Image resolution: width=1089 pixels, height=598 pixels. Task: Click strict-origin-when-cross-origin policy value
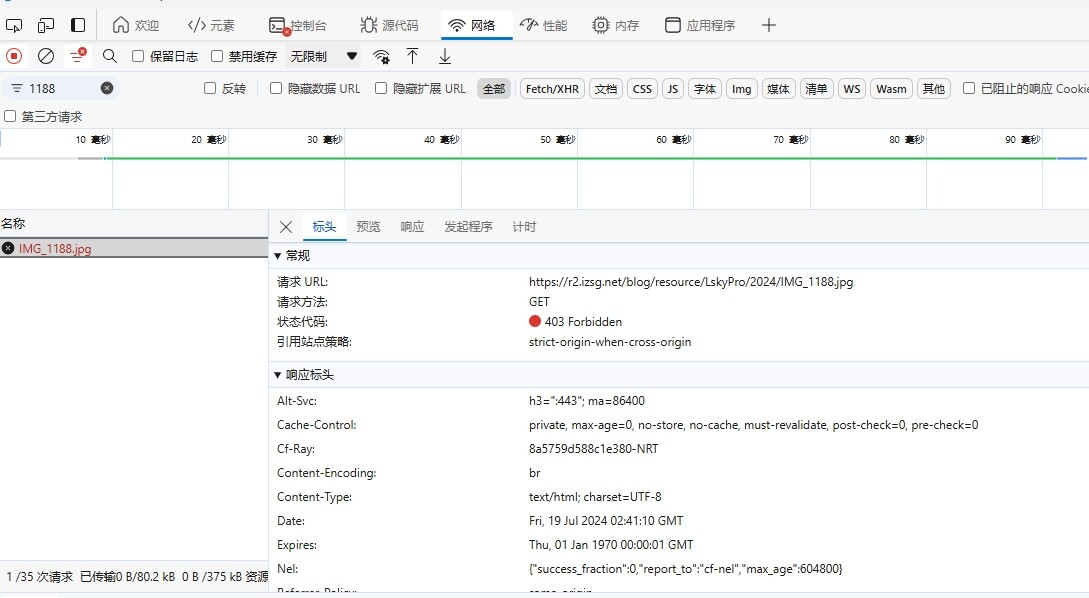pyautogui.click(x=610, y=342)
